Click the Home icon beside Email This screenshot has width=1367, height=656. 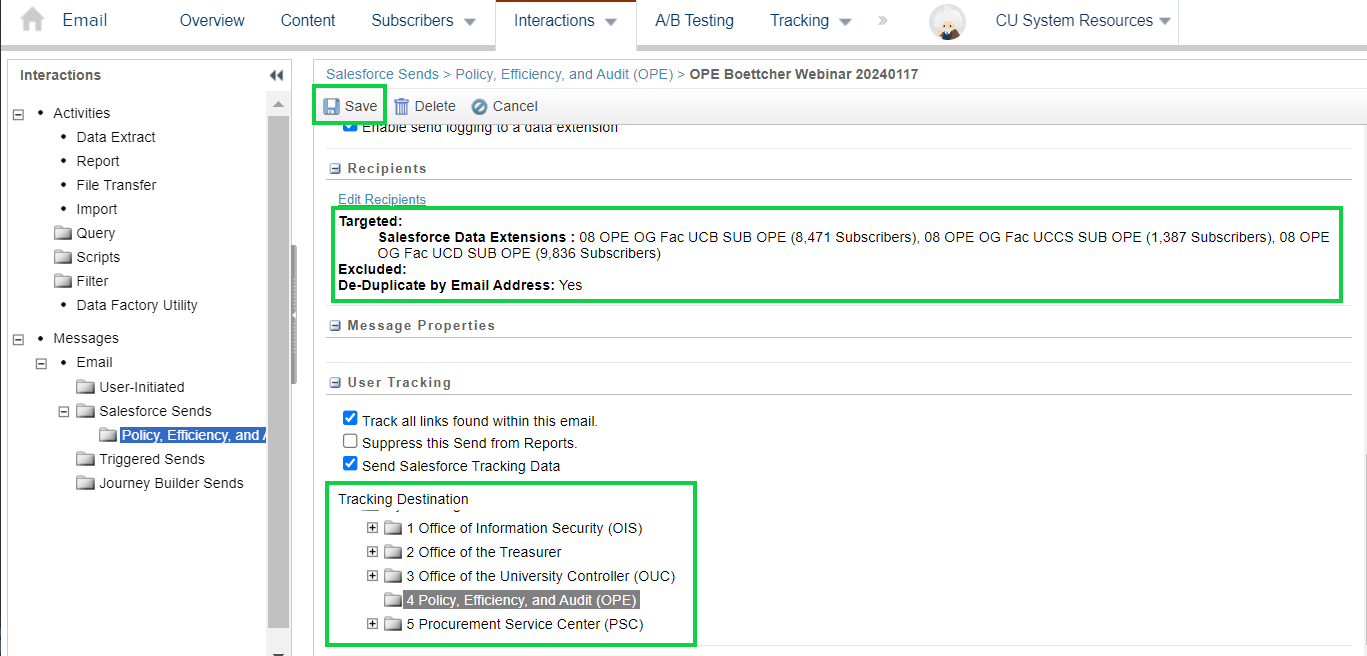pyautogui.click(x=32, y=20)
